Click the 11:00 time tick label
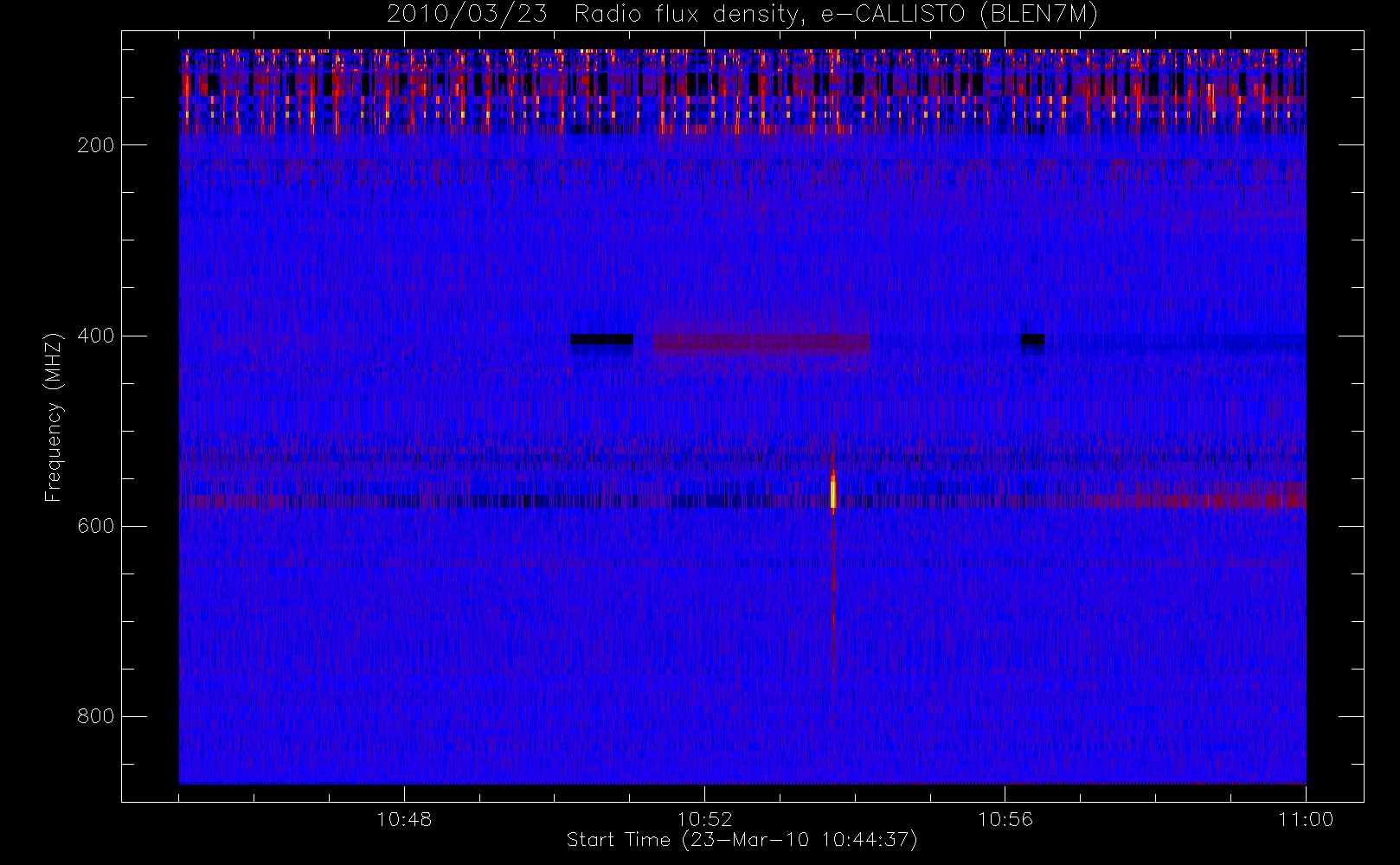Image resolution: width=1400 pixels, height=865 pixels. (x=1305, y=819)
